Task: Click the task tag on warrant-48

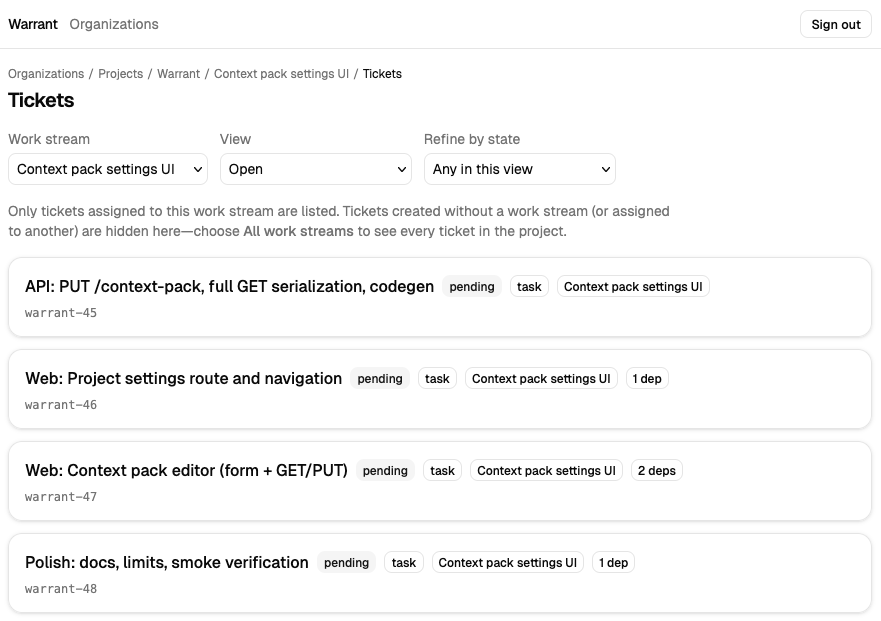Action: [403, 562]
